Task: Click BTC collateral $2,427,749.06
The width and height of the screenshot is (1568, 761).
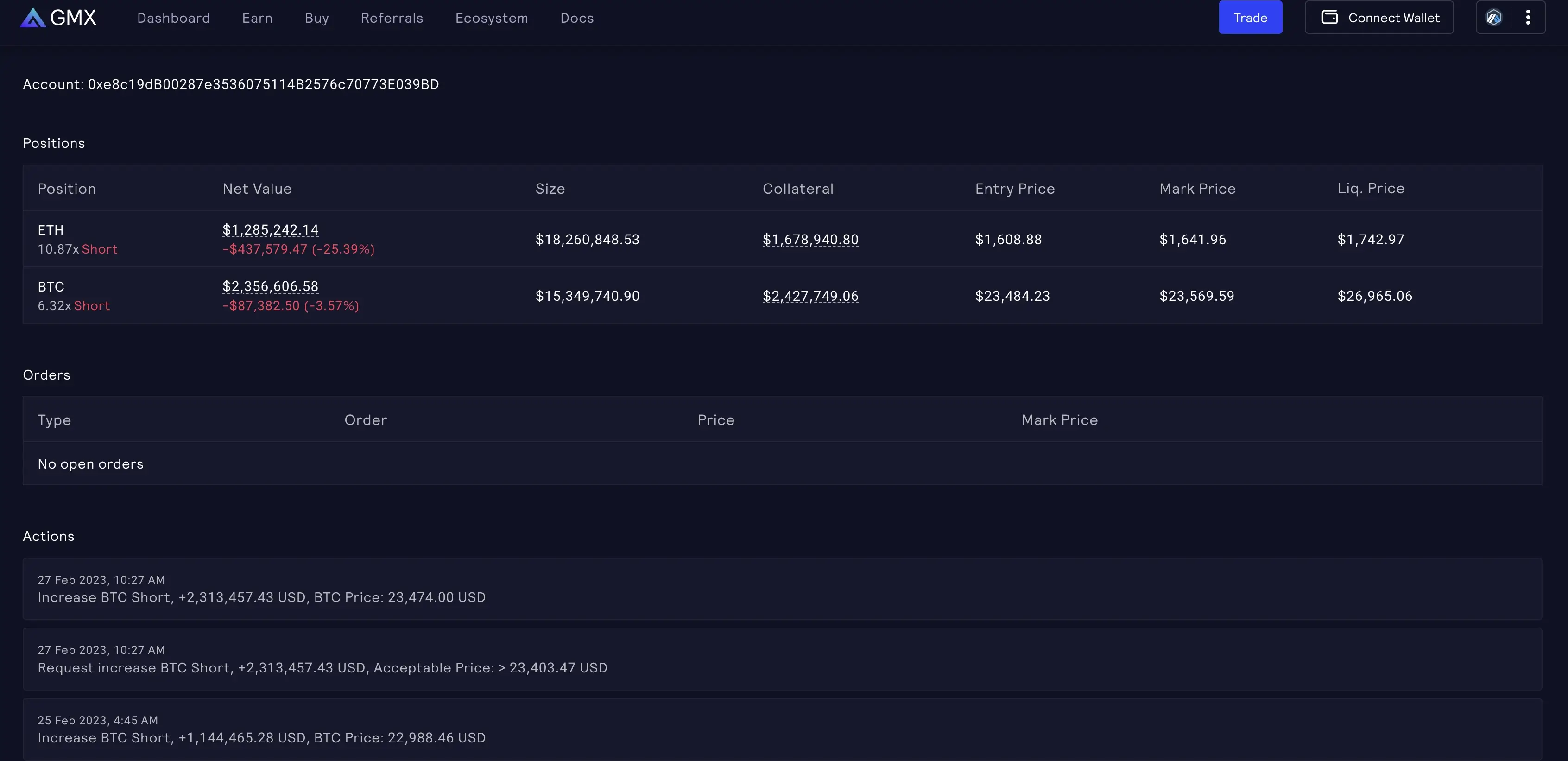Action: coord(810,296)
